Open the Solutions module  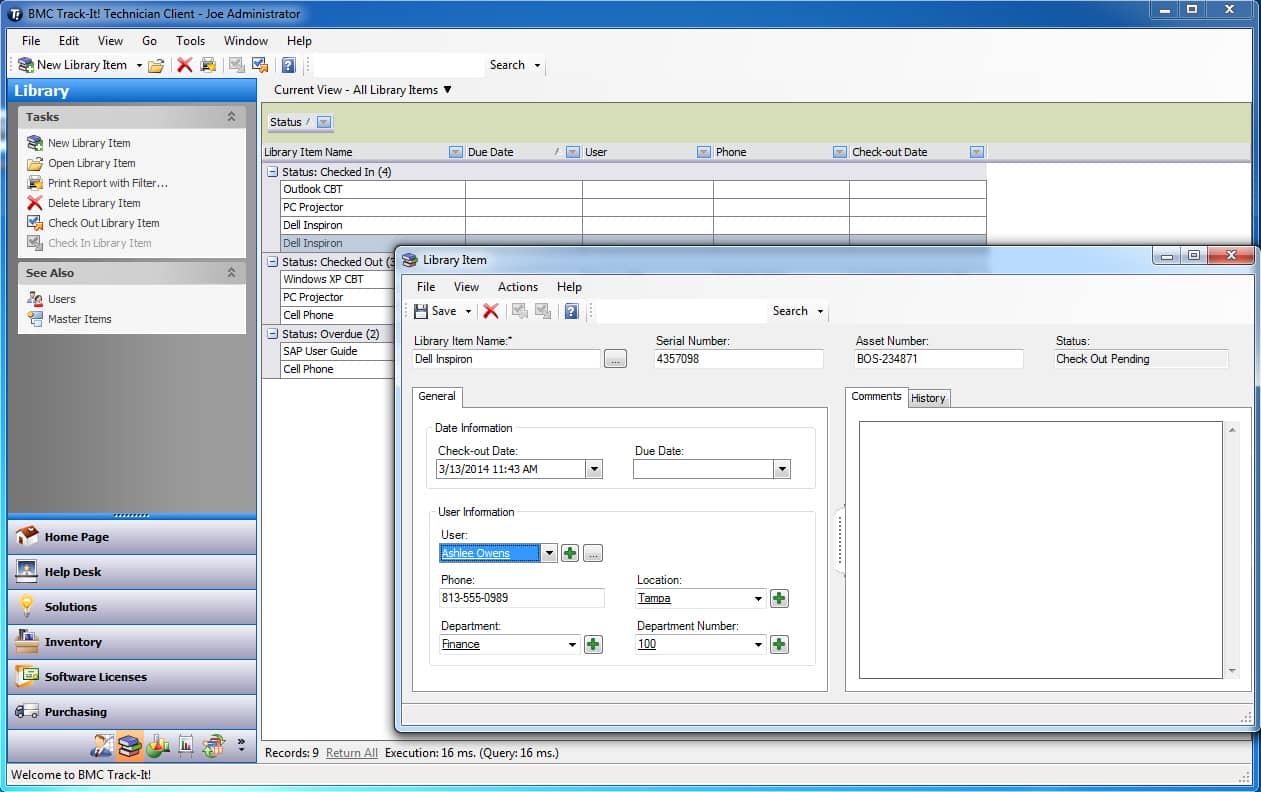click(132, 607)
